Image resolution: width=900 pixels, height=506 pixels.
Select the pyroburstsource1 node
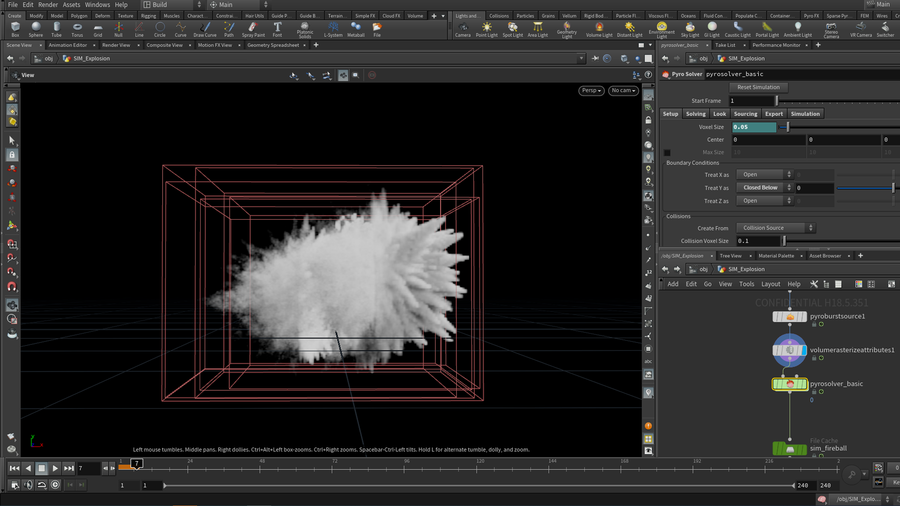(790, 317)
